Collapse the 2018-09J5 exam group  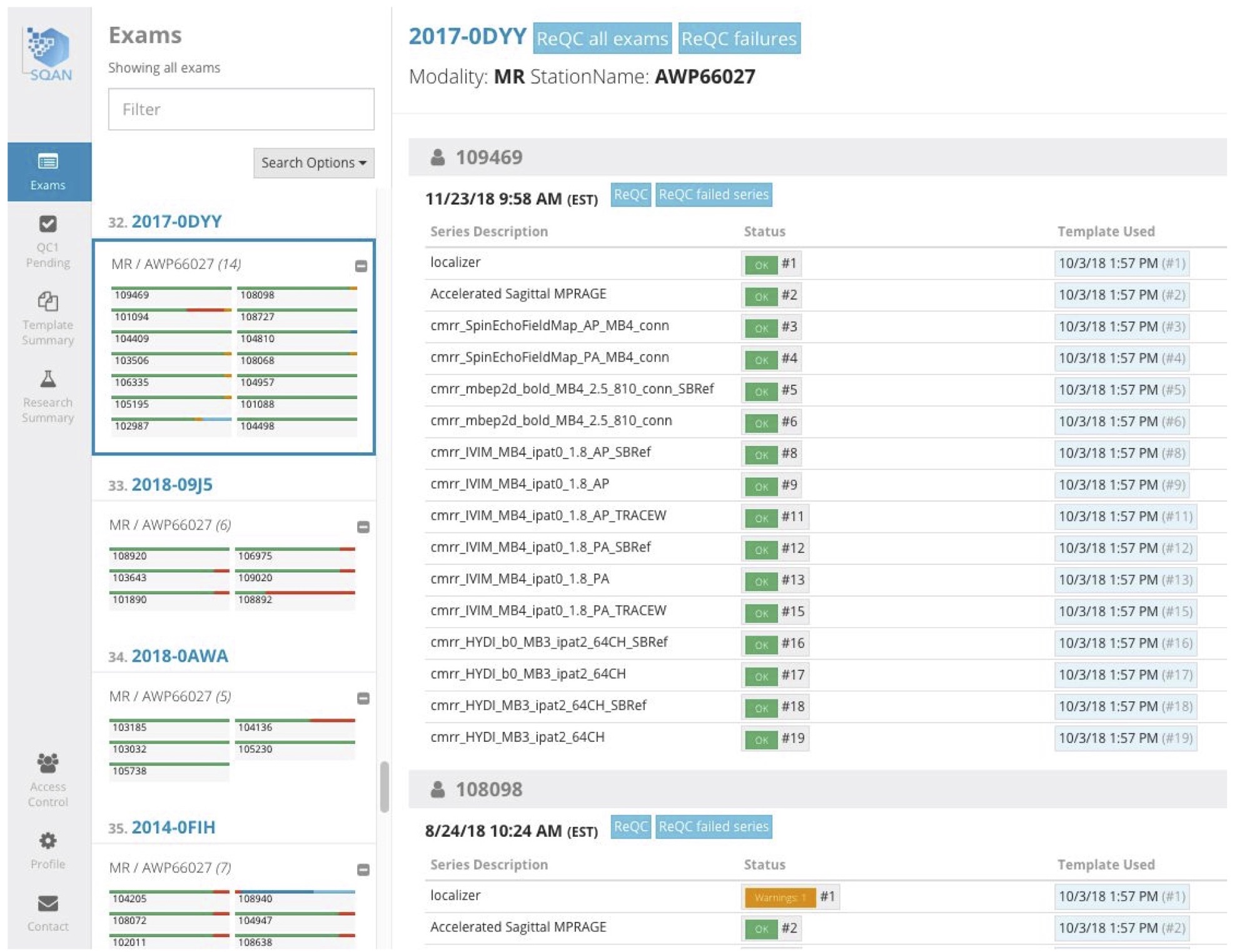click(363, 527)
